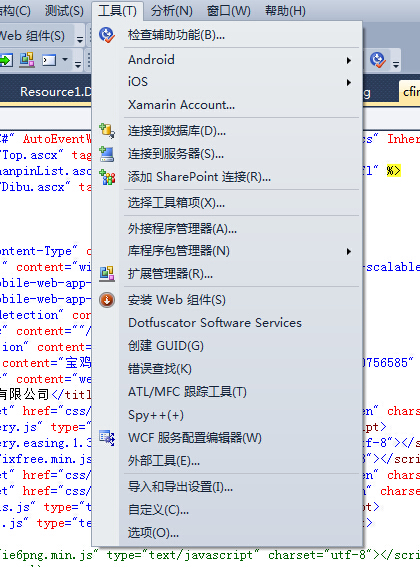Click the WCF Service Configuration Editor icon
Viewport: 420px width, 567px height.
tap(107, 438)
